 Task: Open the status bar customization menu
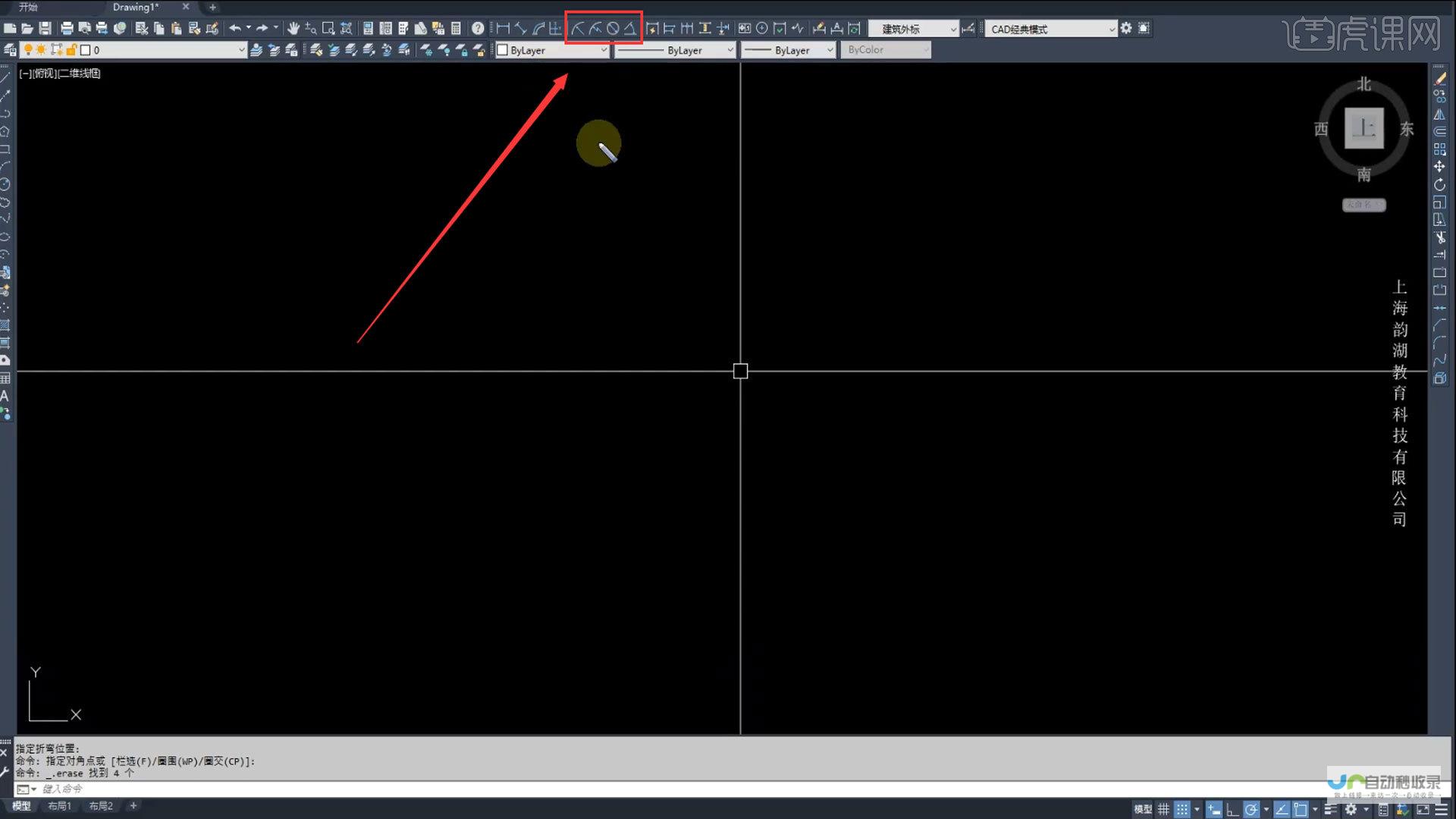tap(1441, 809)
